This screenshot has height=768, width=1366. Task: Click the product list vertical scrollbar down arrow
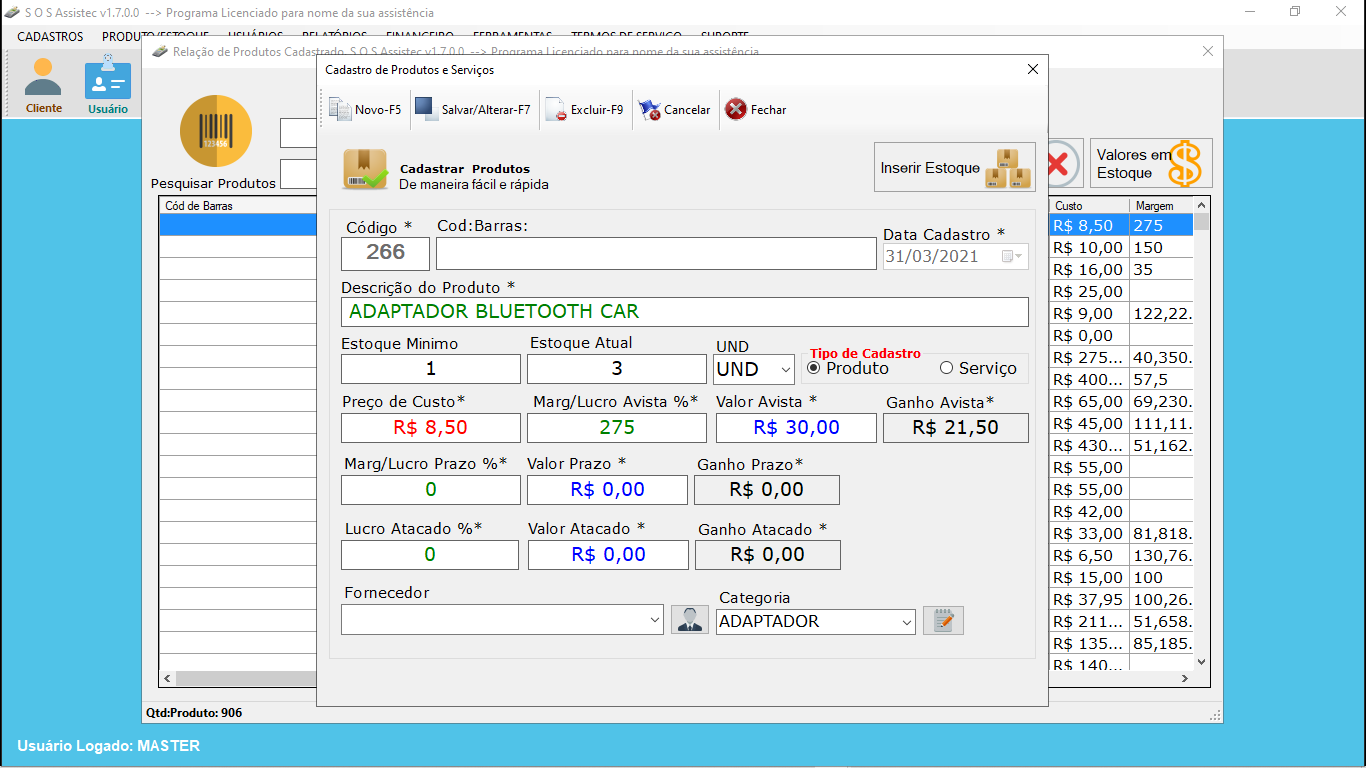point(1201,661)
